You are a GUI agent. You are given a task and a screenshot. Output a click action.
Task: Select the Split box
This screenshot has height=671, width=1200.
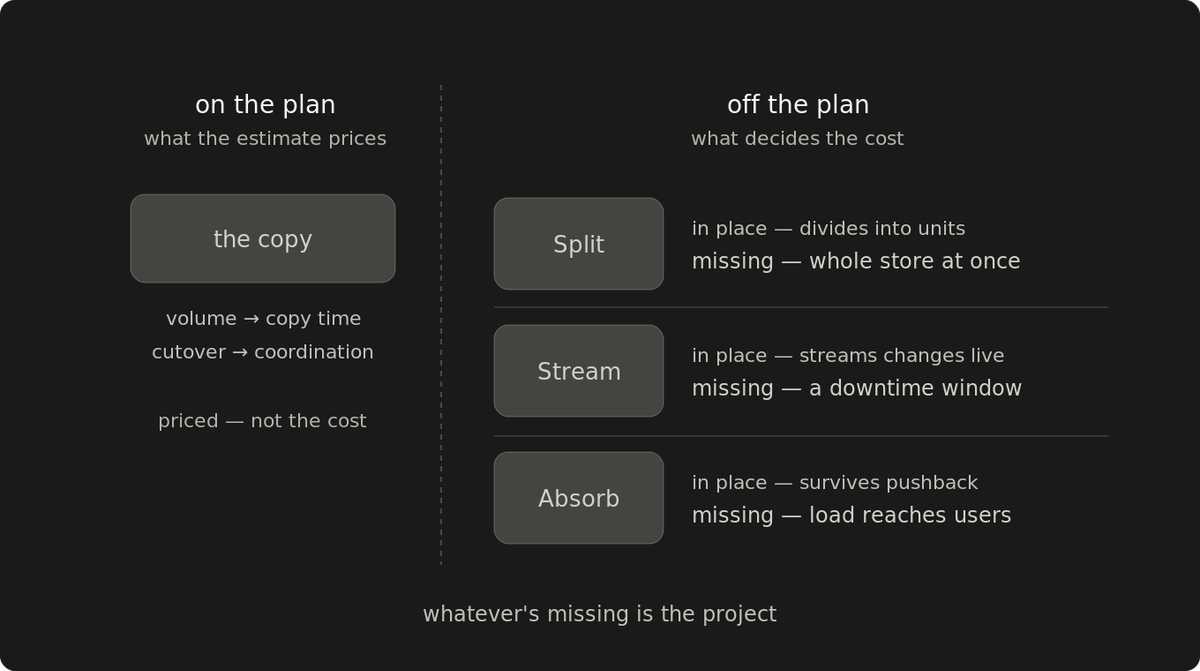click(579, 244)
